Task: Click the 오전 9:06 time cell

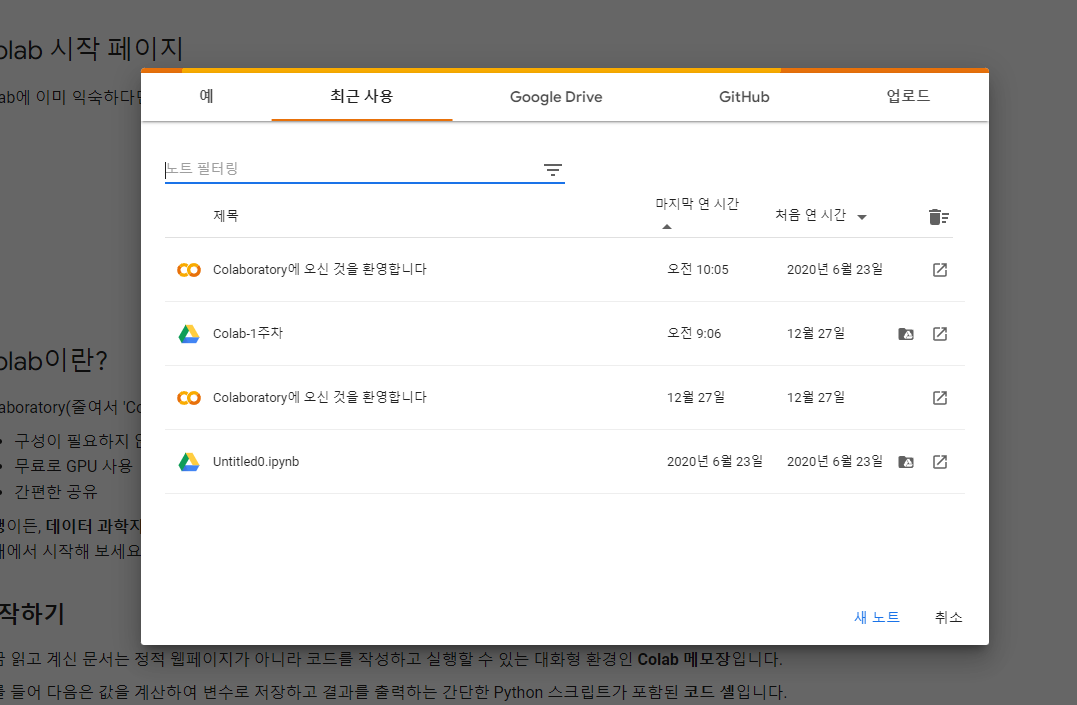Action: 694,333
